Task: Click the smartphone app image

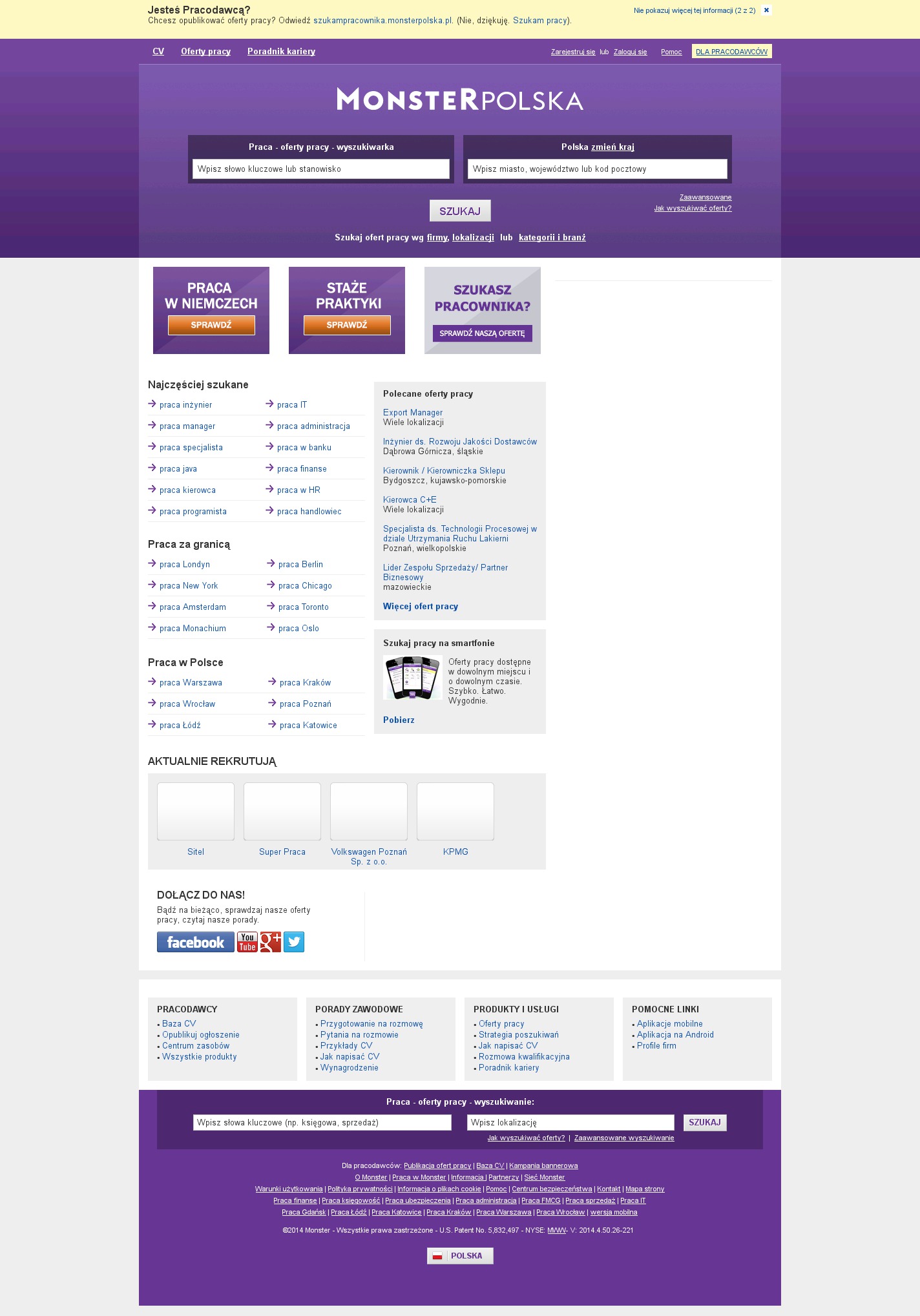Action: pos(413,677)
